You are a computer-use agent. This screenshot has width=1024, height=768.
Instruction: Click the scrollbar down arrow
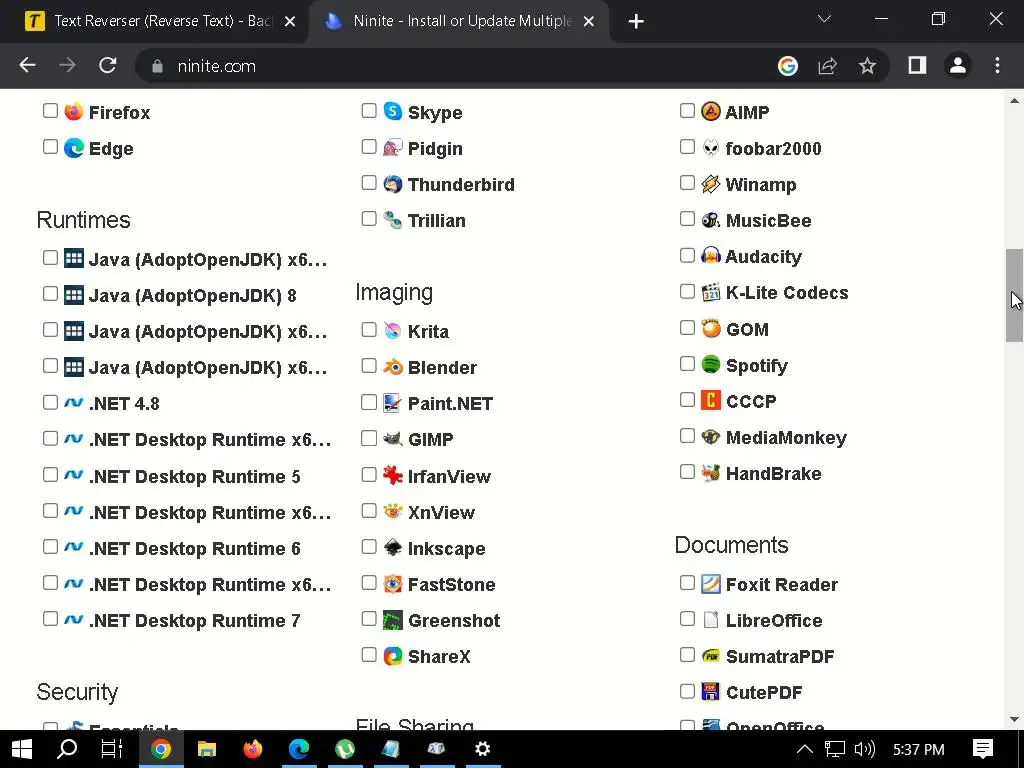point(1014,720)
